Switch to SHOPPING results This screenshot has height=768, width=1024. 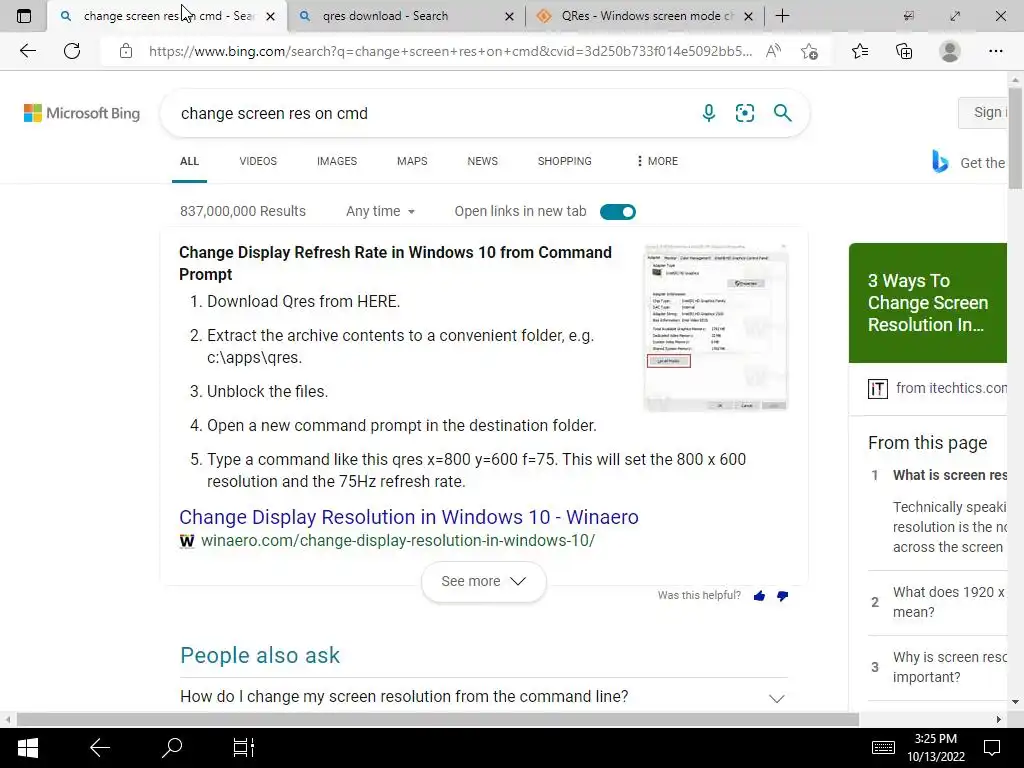[565, 161]
